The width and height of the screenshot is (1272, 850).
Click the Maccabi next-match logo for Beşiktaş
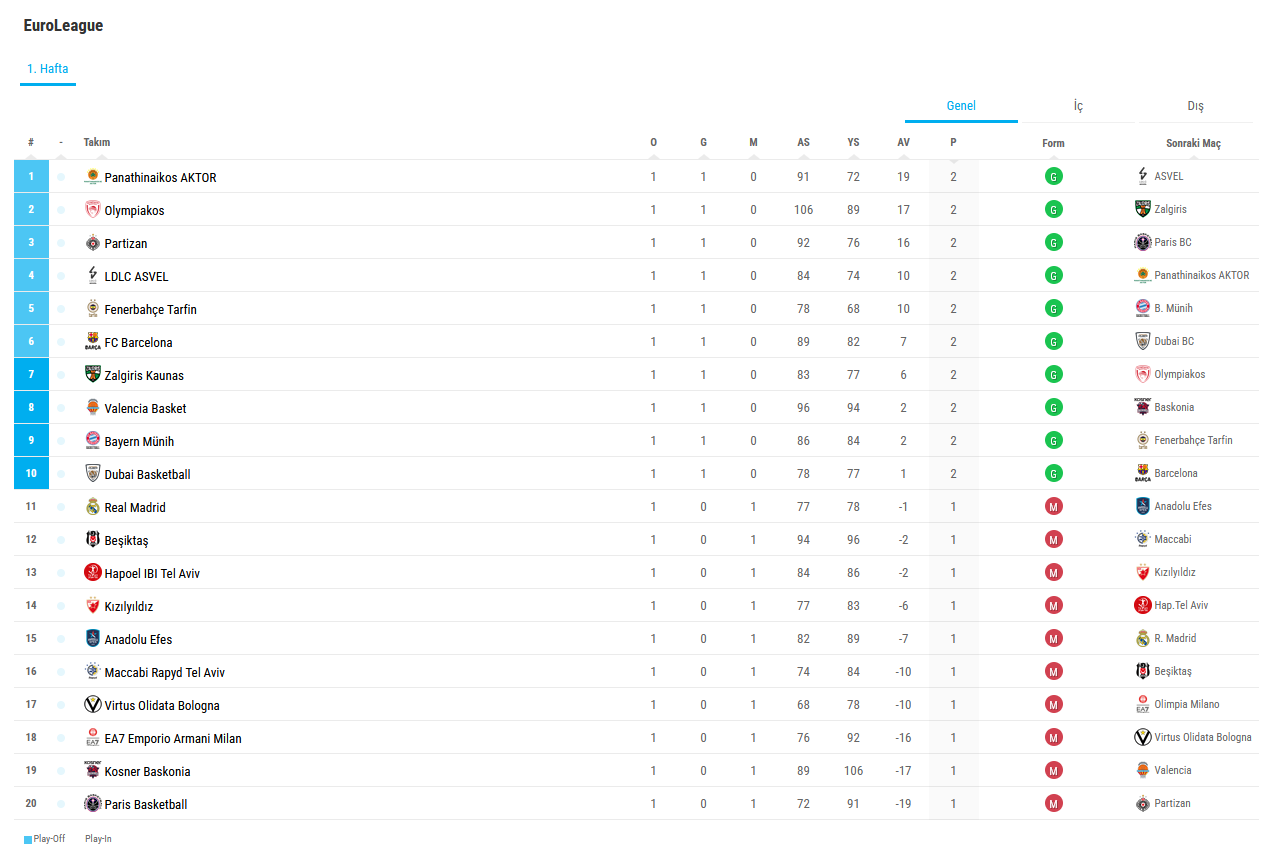[x=1143, y=539]
